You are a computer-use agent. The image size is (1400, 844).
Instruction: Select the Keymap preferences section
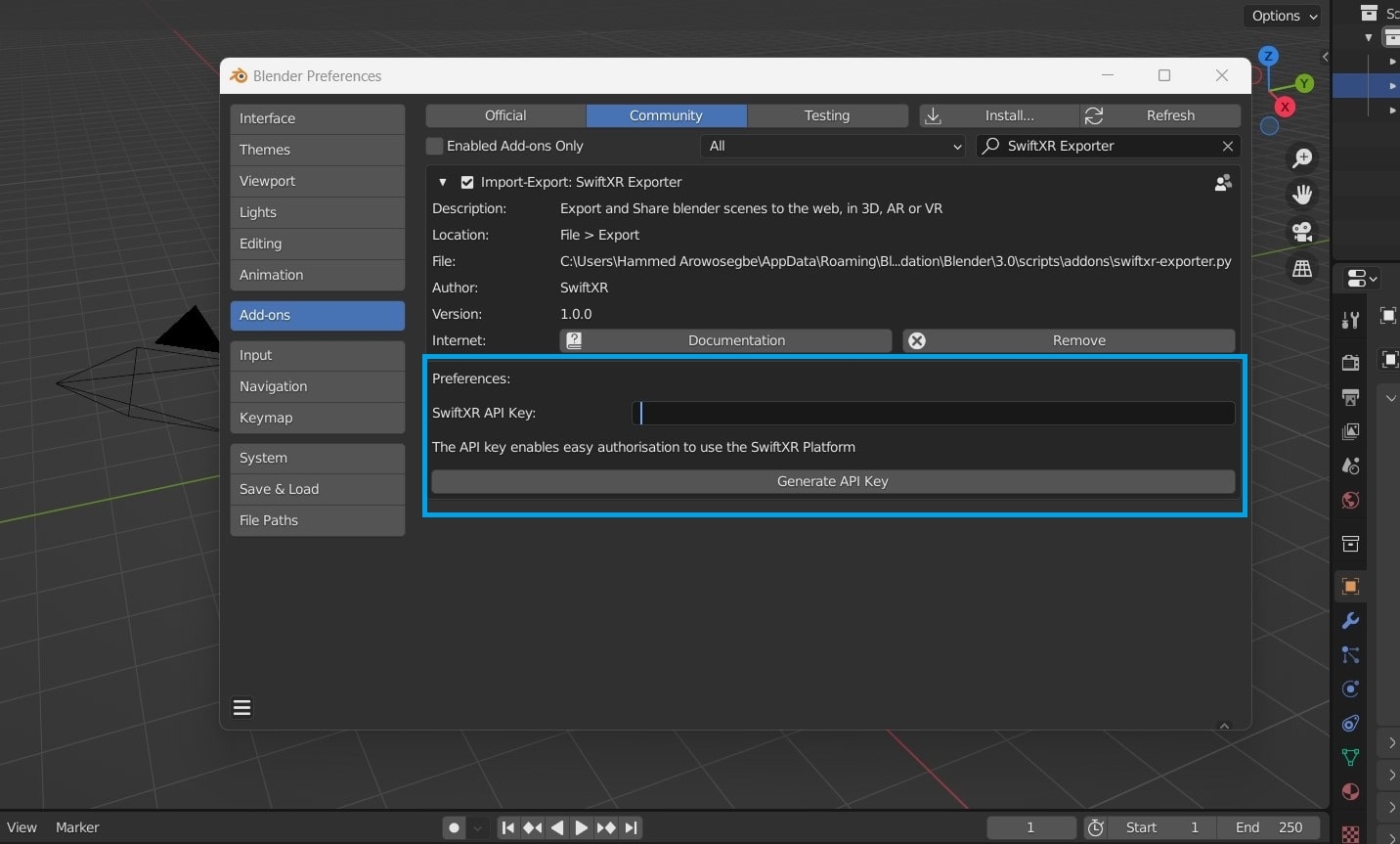[317, 418]
